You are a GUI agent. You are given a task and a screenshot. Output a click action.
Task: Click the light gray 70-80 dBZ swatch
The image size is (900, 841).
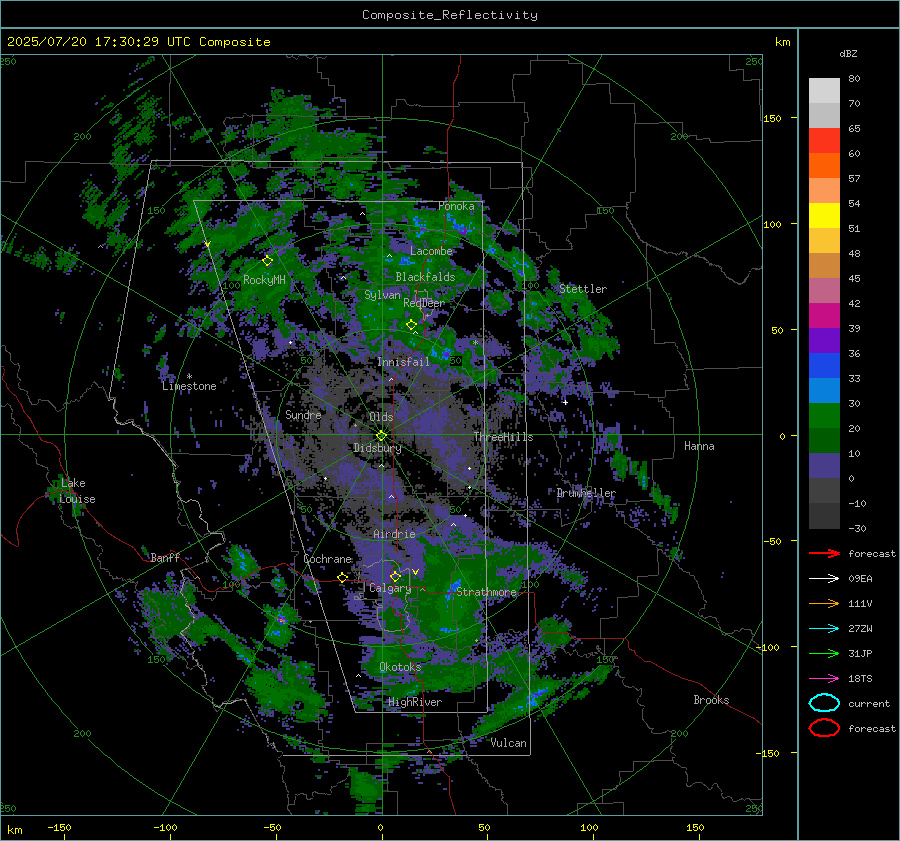point(824,91)
